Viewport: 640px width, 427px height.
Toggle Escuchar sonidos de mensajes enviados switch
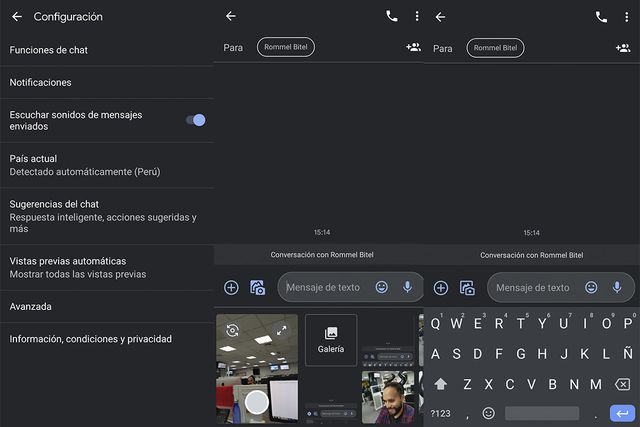[x=196, y=120]
